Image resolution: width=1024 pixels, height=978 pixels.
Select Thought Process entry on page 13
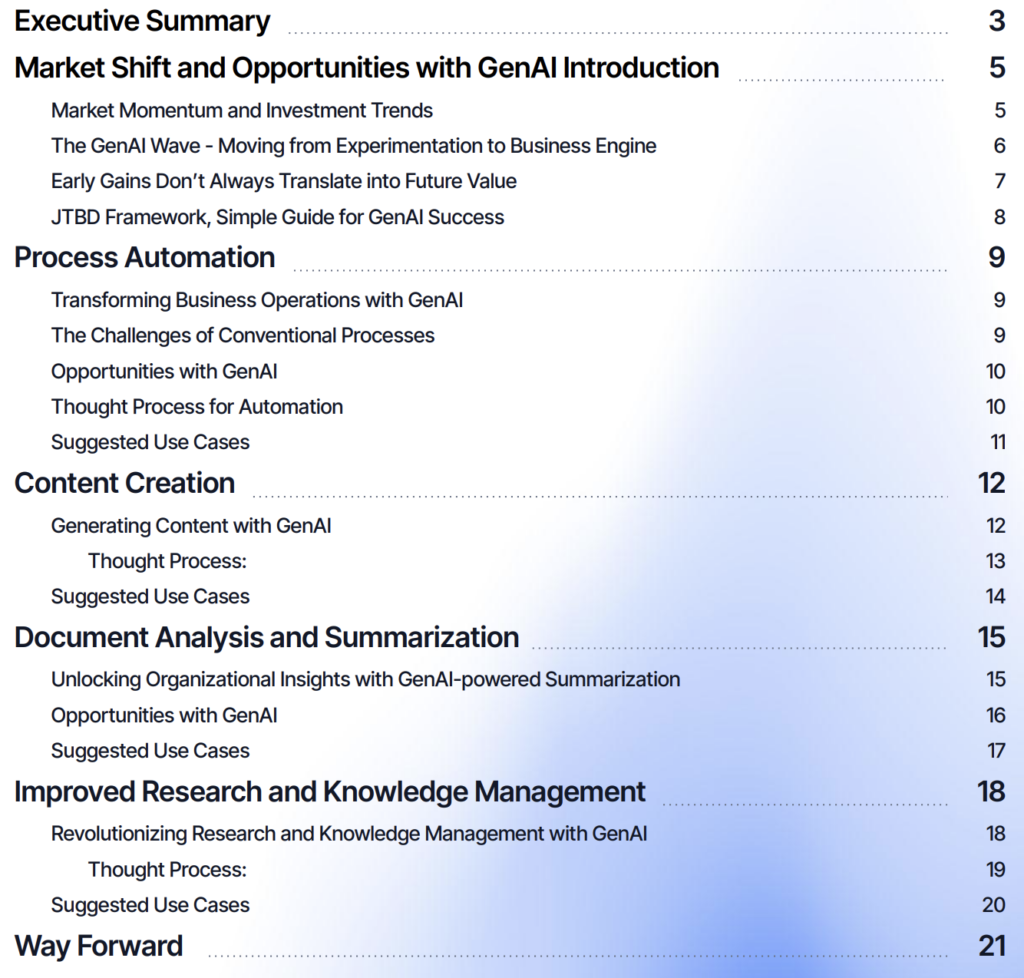[x=167, y=561]
